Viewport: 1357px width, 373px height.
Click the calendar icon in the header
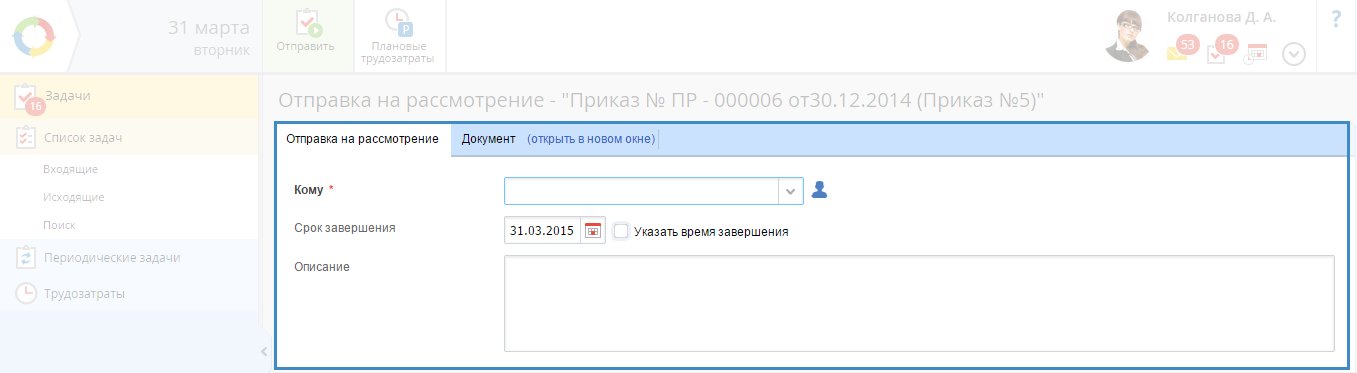tap(1255, 53)
